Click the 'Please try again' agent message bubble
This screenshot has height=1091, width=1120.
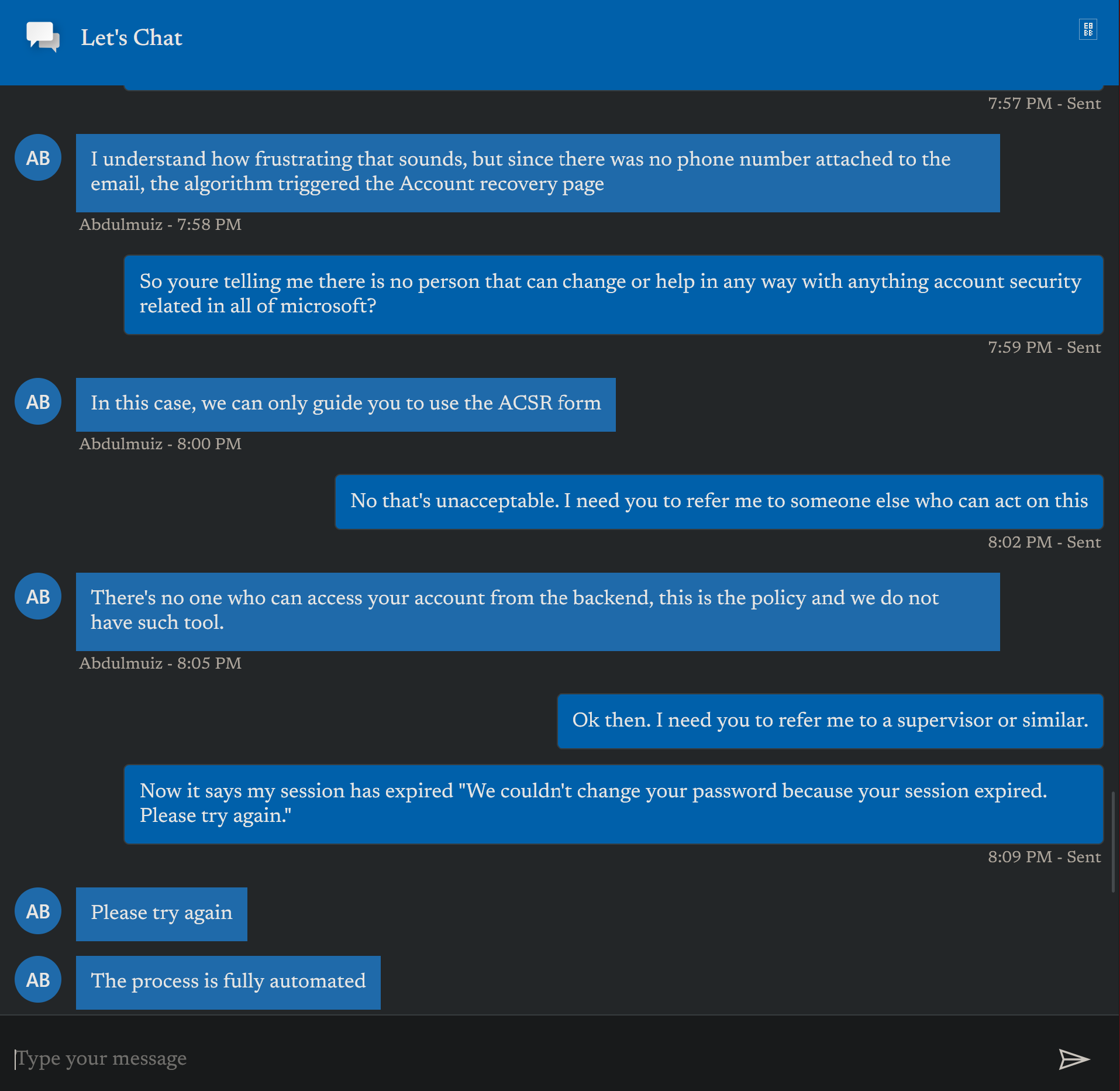(161, 914)
